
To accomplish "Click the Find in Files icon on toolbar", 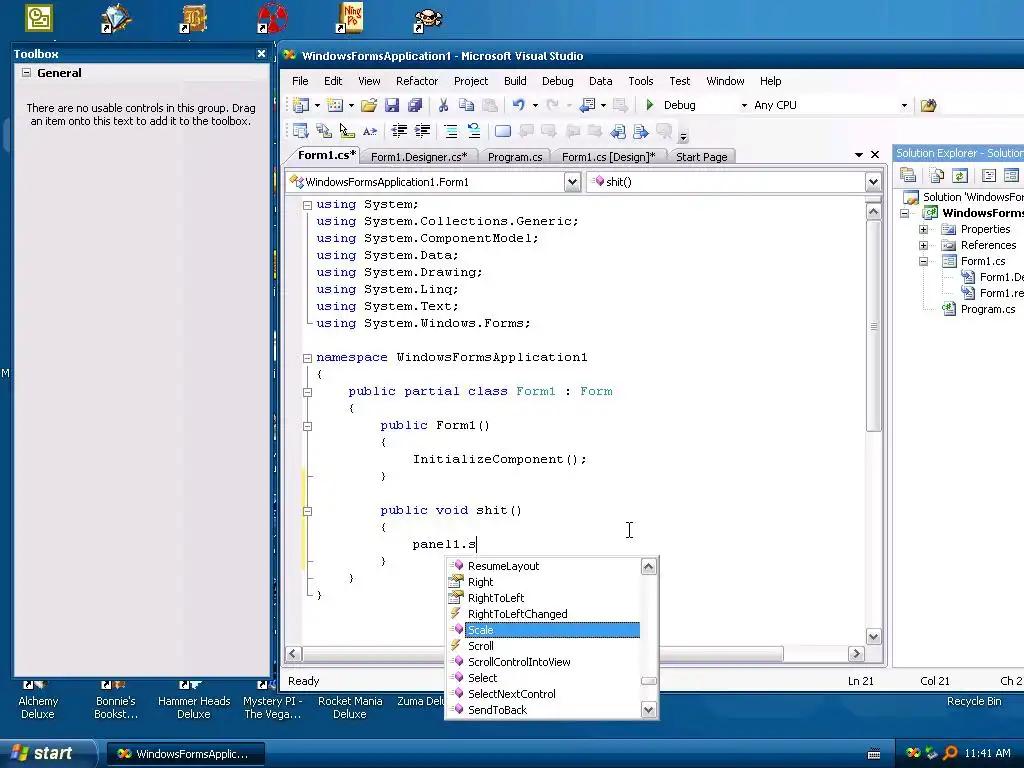I will click(928, 105).
